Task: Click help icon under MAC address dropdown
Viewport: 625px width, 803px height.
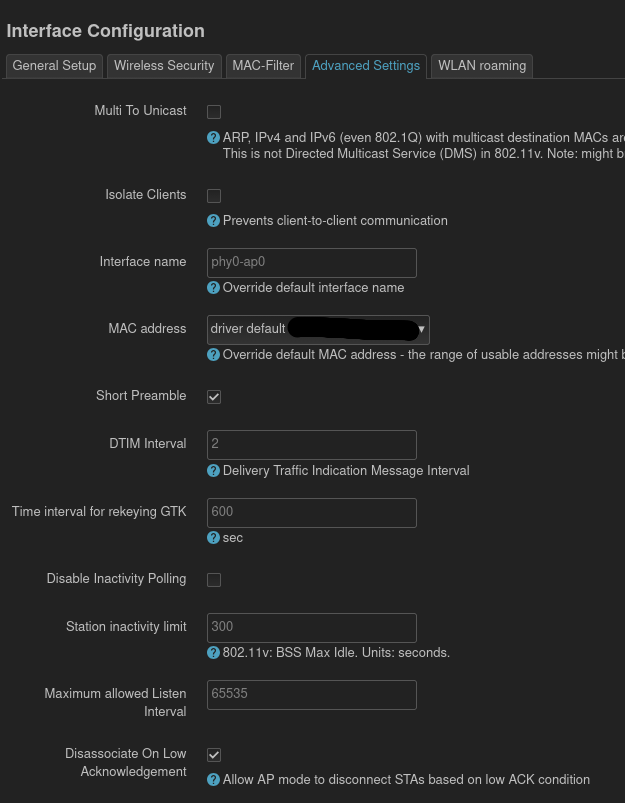Action: (213, 354)
